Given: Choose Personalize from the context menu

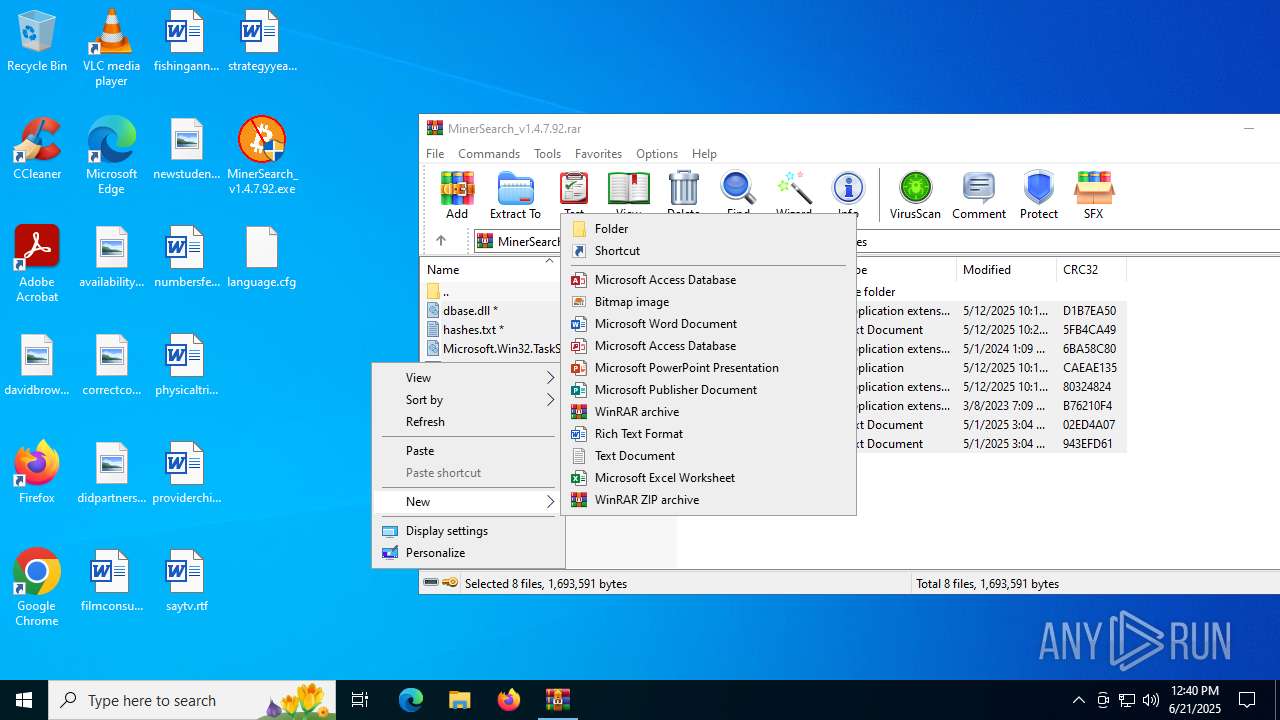Looking at the screenshot, I should (x=468, y=553).
